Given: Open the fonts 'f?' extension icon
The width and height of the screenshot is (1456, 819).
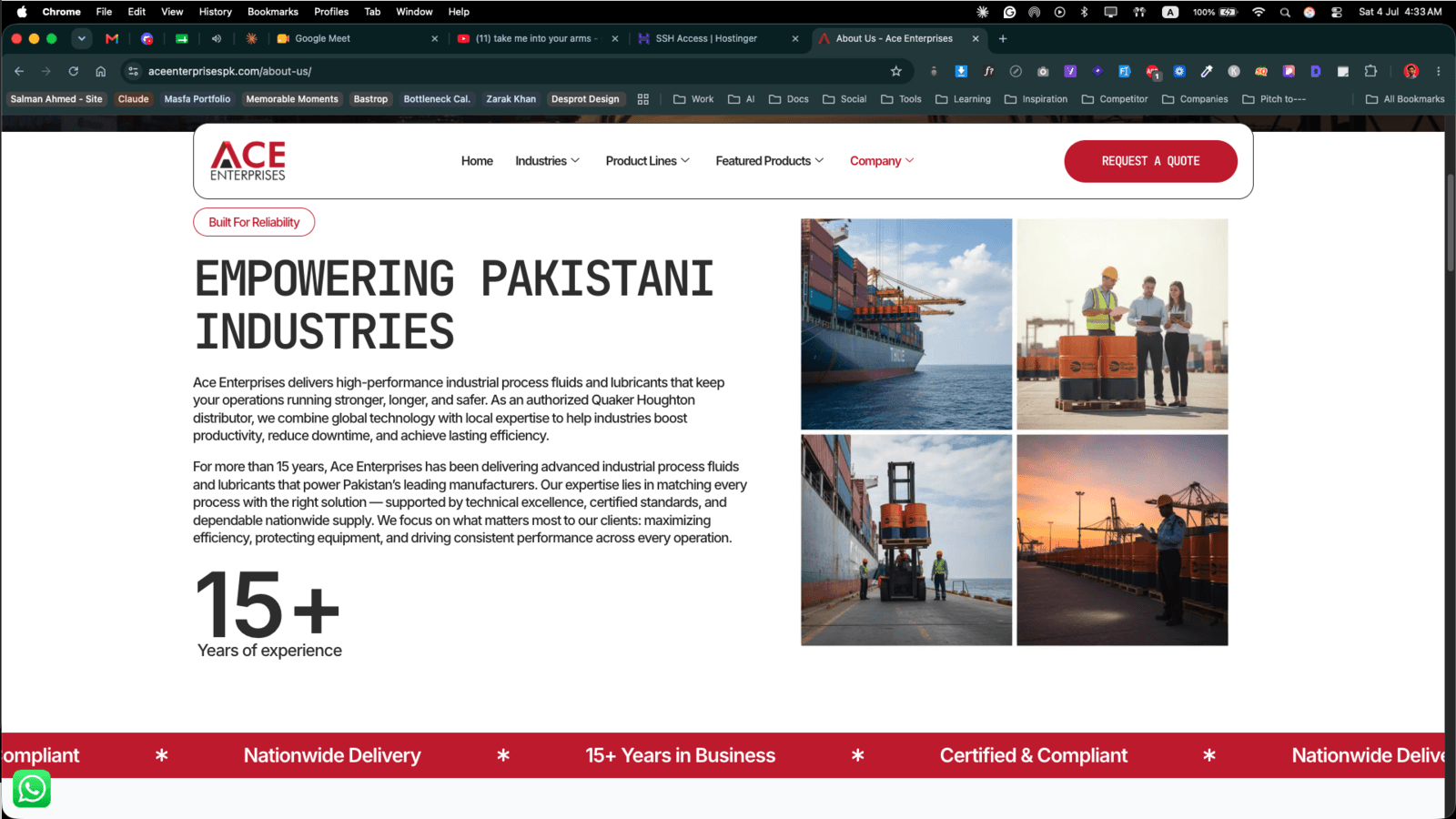Looking at the screenshot, I should click(988, 71).
